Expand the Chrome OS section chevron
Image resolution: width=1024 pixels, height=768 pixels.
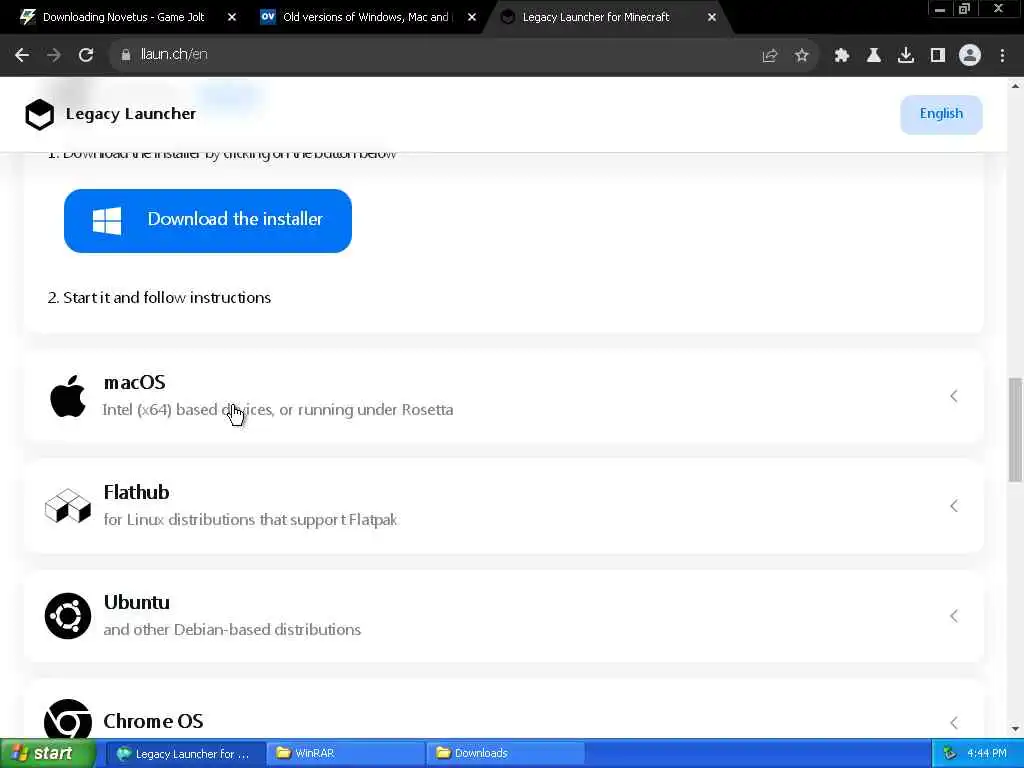coord(953,722)
